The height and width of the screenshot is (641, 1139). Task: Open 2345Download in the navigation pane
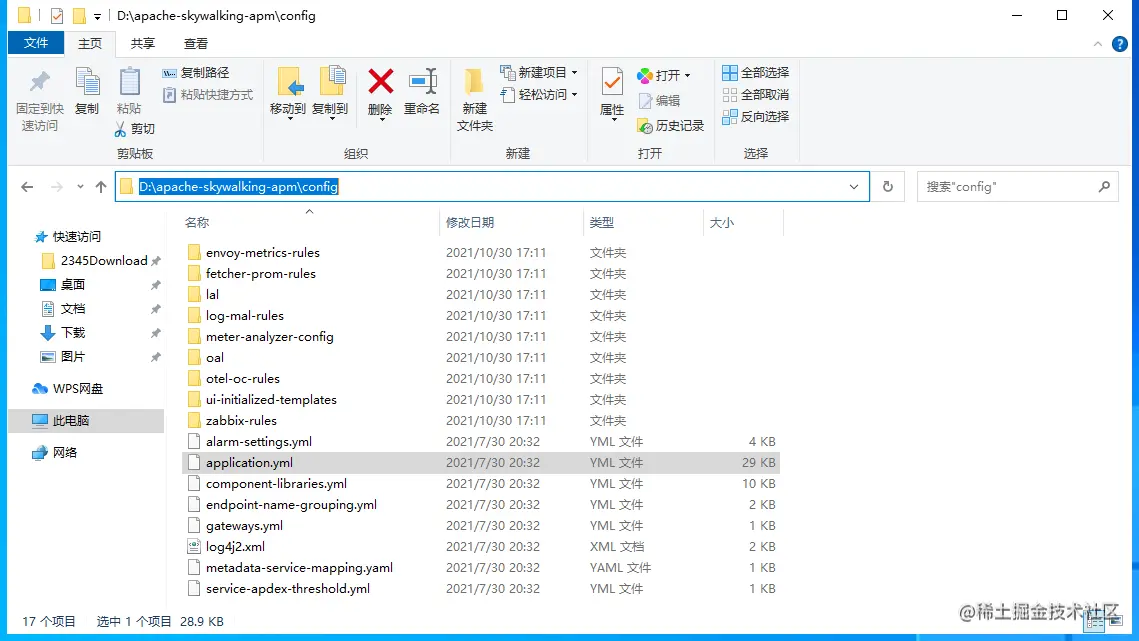click(95, 261)
